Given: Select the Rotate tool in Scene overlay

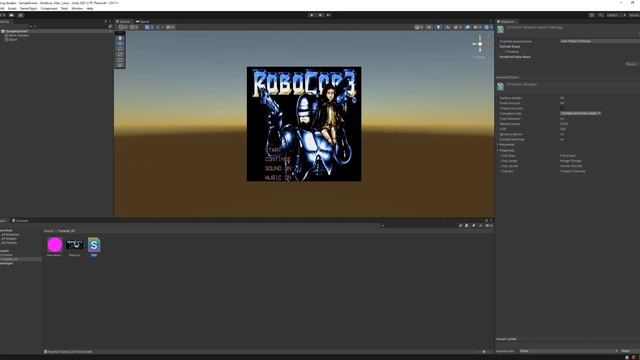Looking at the screenshot, I should tap(120, 49).
